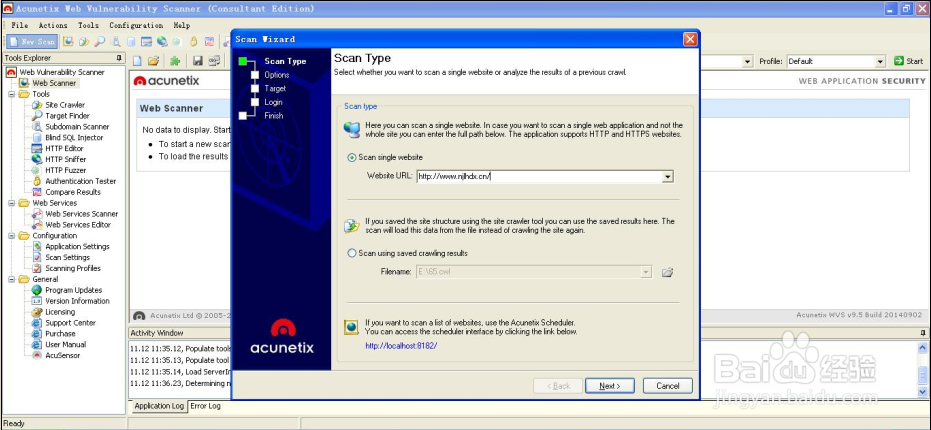Click the Web Scanner icon in the top toolbar
This screenshot has width=931, height=430.
tap(68, 42)
